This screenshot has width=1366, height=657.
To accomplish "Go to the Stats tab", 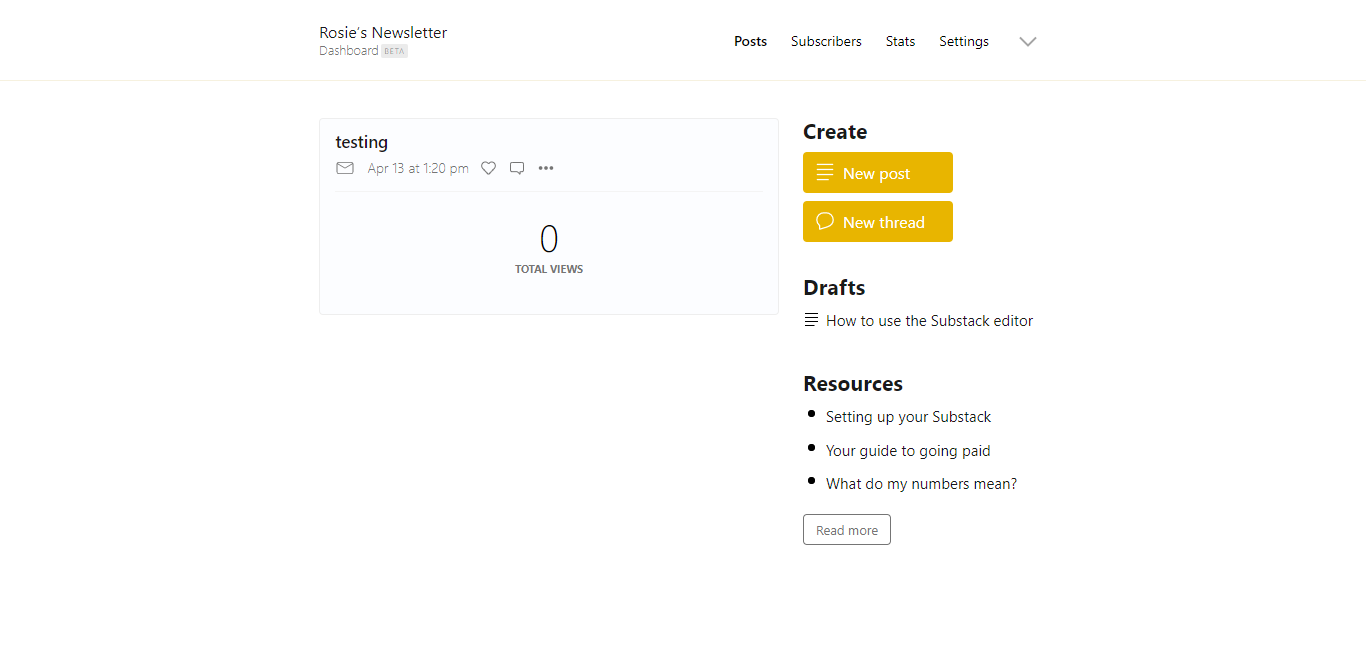I will point(900,41).
